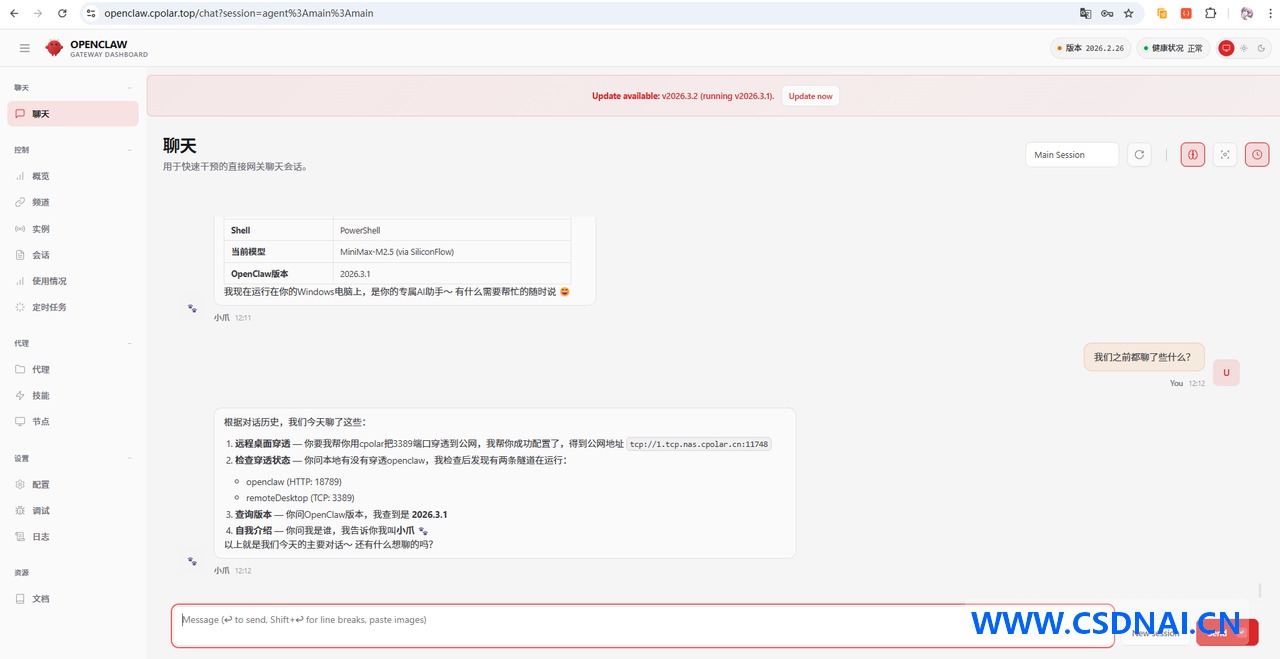1280x659 pixels.
Task: Go to the 频道 channels page
Action: pyautogui.click(x=73, y=202)
